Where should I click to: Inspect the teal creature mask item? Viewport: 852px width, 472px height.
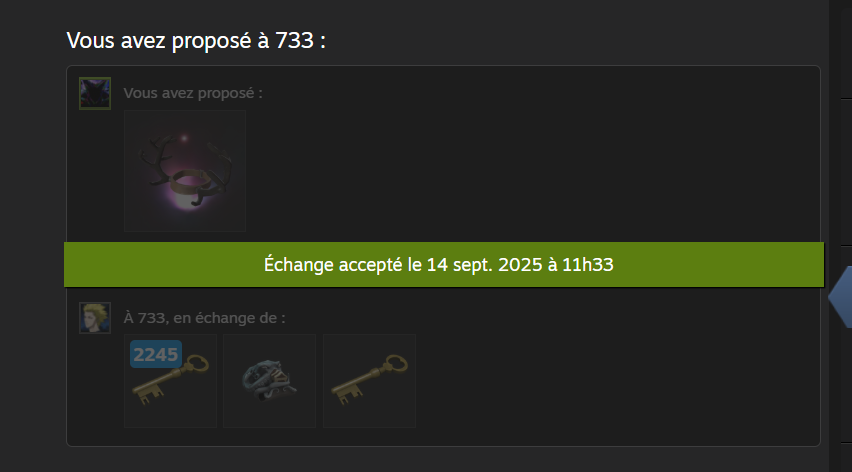(x=270, y=381)
